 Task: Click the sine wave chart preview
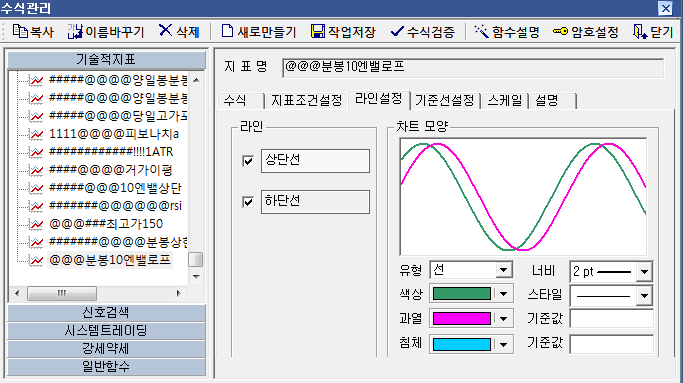(523, 197)
